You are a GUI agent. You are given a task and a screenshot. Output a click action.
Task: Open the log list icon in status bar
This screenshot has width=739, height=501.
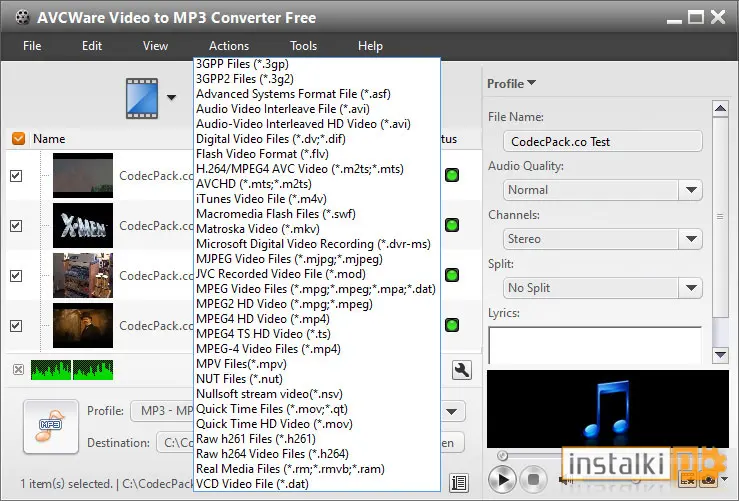click(459, 483)
